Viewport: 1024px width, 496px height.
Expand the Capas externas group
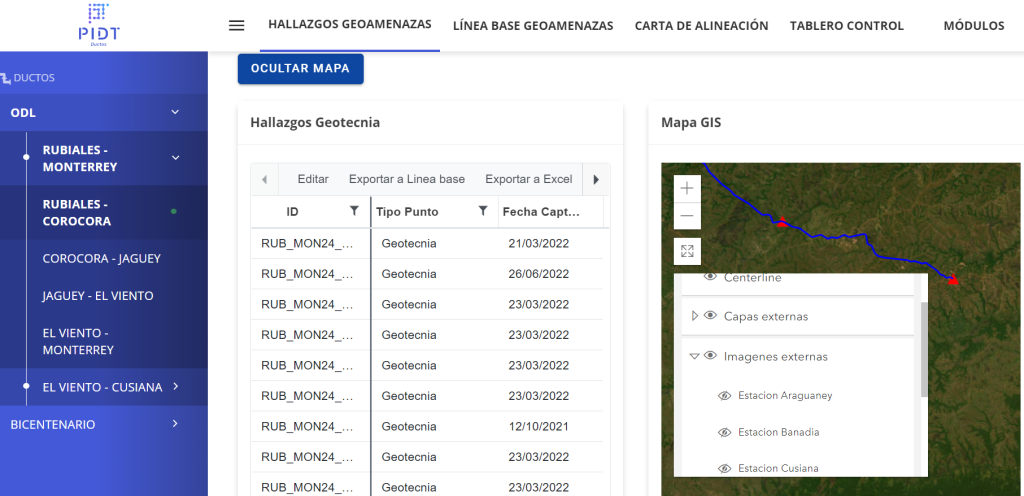[x=694, y=316]
